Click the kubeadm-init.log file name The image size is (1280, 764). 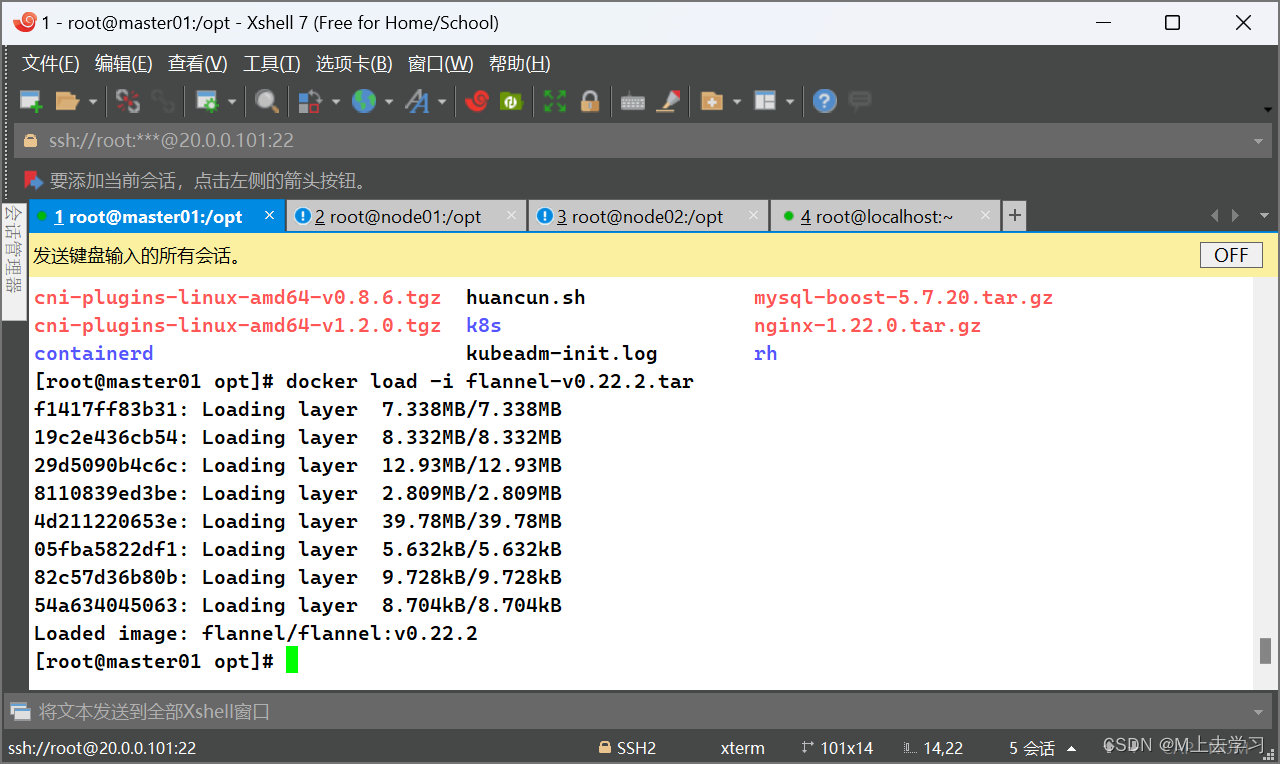[x=562, y=353]
